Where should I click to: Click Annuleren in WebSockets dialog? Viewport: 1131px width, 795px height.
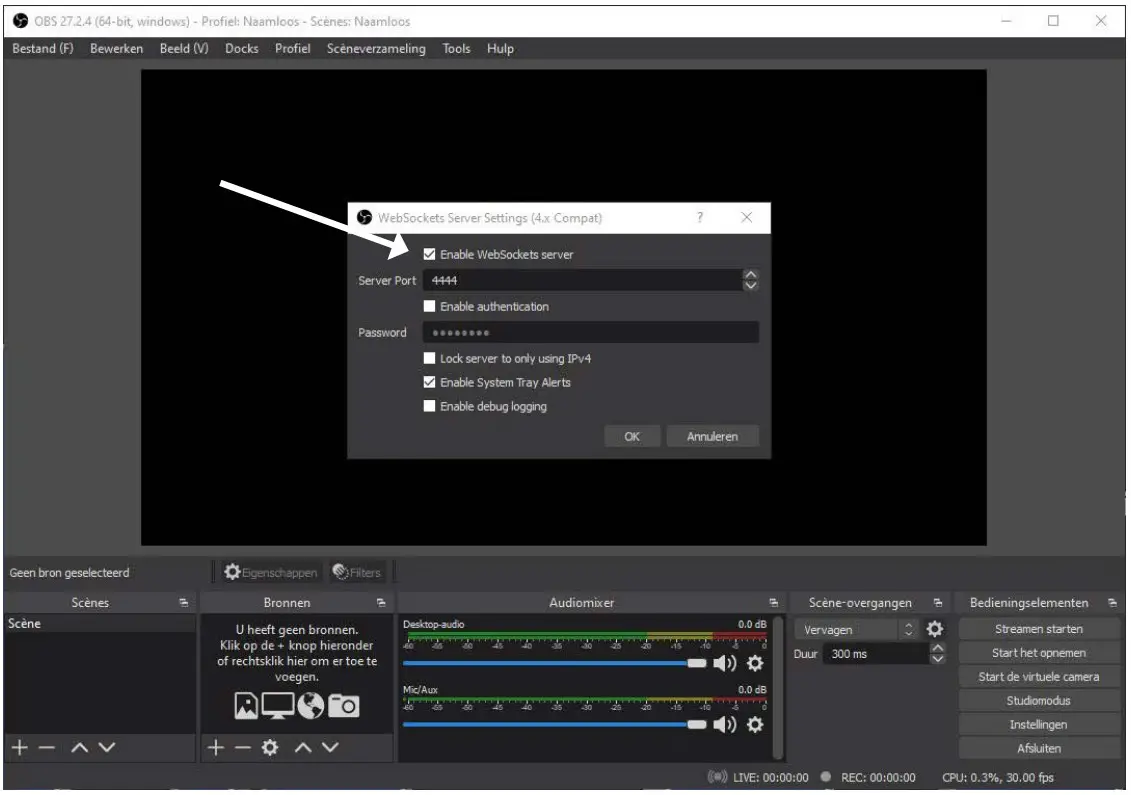pyautogui.click(x=713, y=436)
